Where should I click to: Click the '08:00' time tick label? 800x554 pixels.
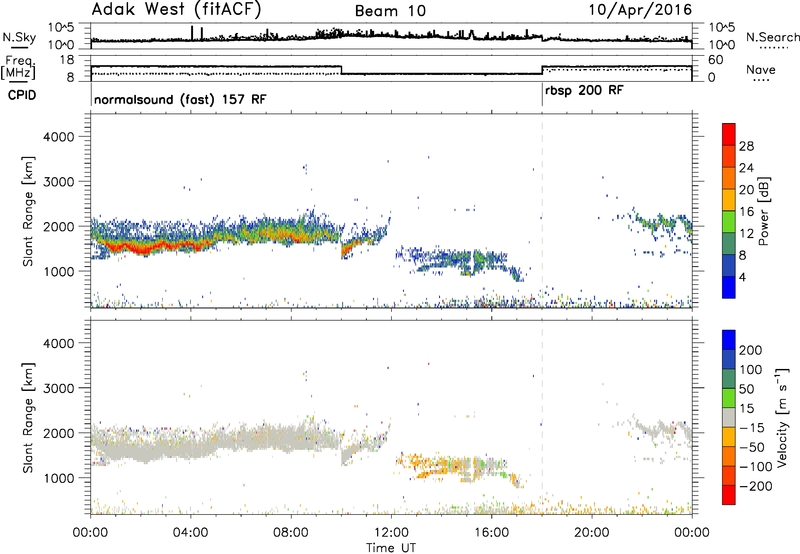pos(291,533)
